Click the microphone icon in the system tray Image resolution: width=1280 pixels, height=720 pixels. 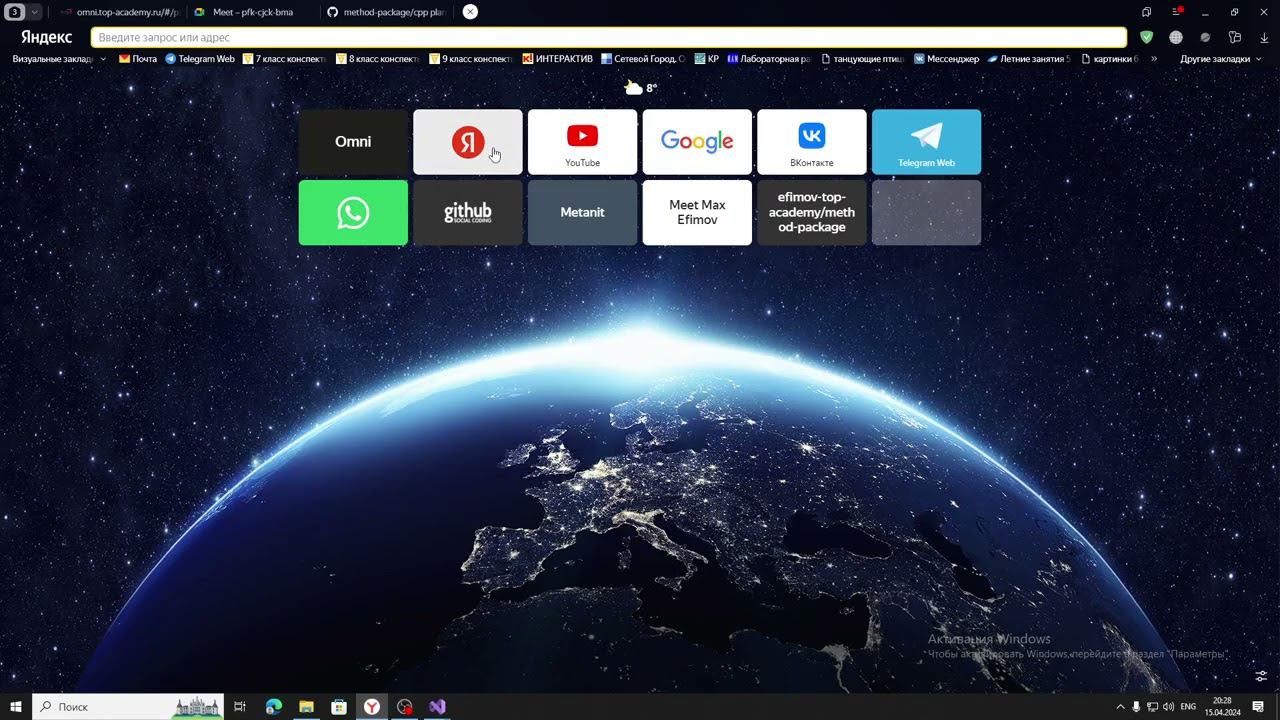point(1136,707)
